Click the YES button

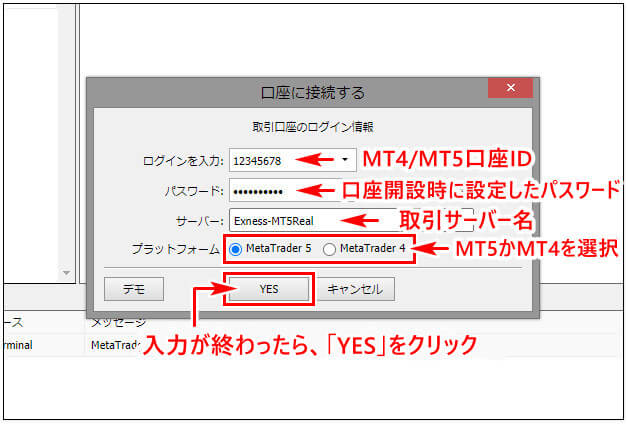tap(269, 289)
